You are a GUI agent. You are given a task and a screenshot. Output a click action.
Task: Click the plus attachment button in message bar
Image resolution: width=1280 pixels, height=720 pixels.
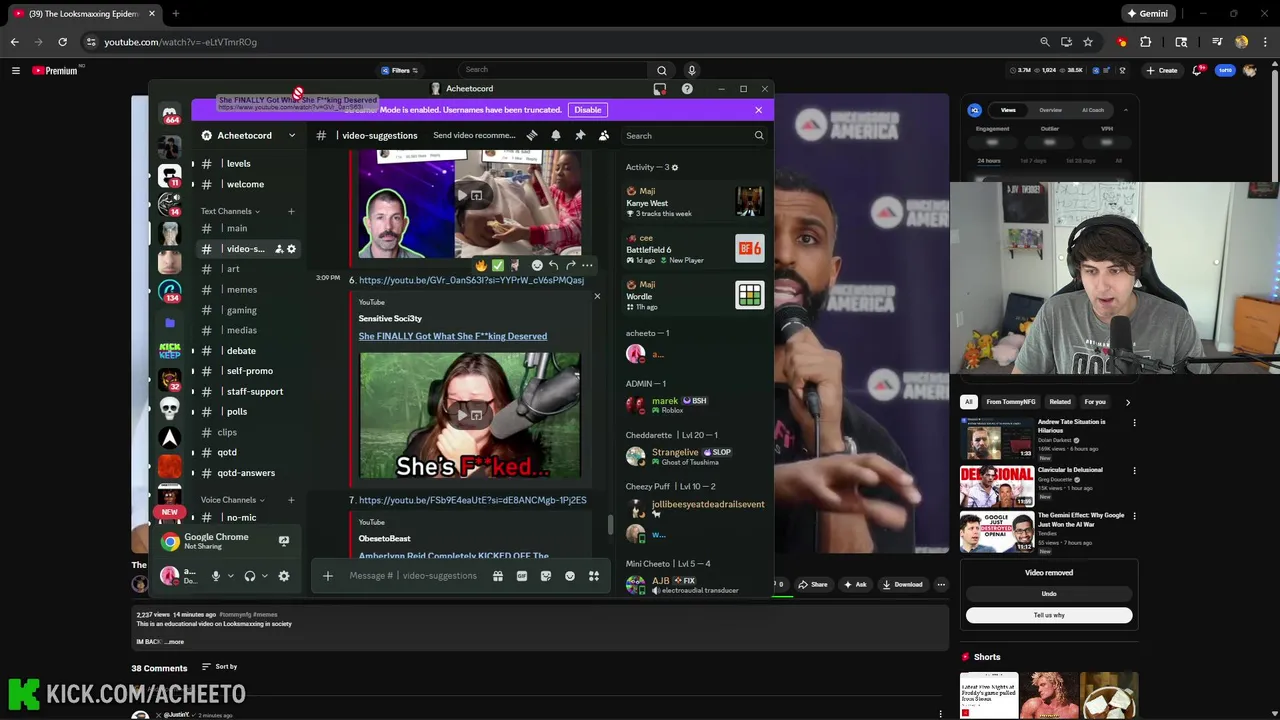click(x=327, y=576)
